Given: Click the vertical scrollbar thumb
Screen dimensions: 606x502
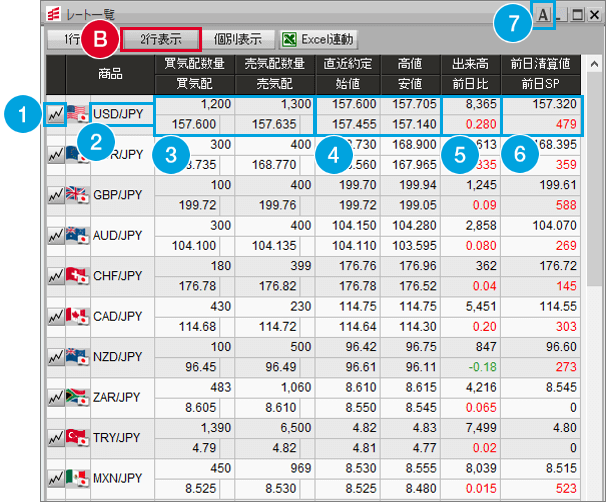Looking at the screenshot, I should 594,180.
